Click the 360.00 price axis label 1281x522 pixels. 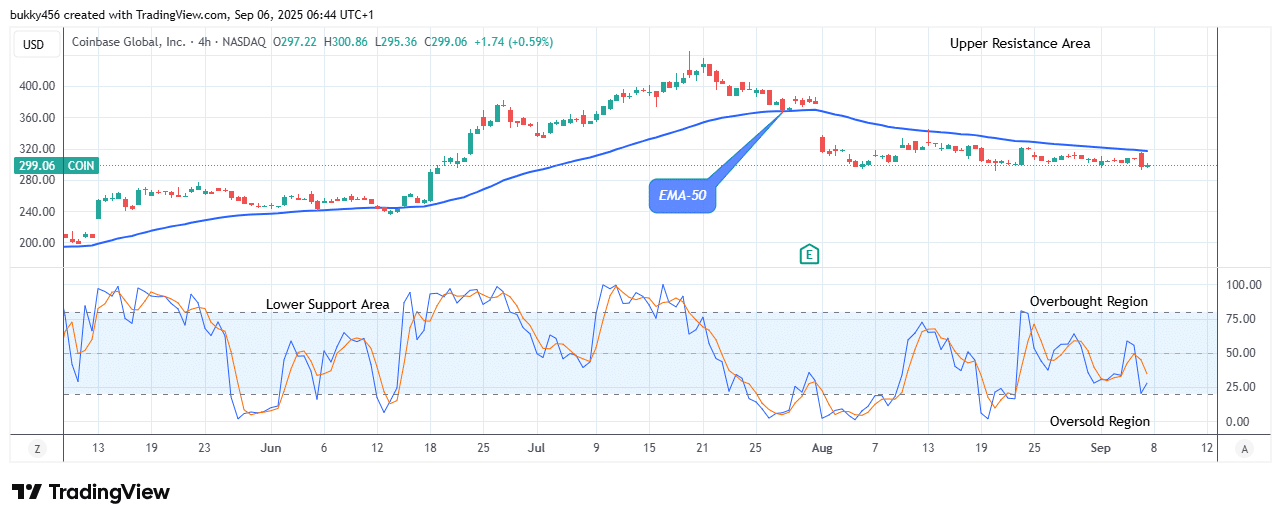[35, 118]
